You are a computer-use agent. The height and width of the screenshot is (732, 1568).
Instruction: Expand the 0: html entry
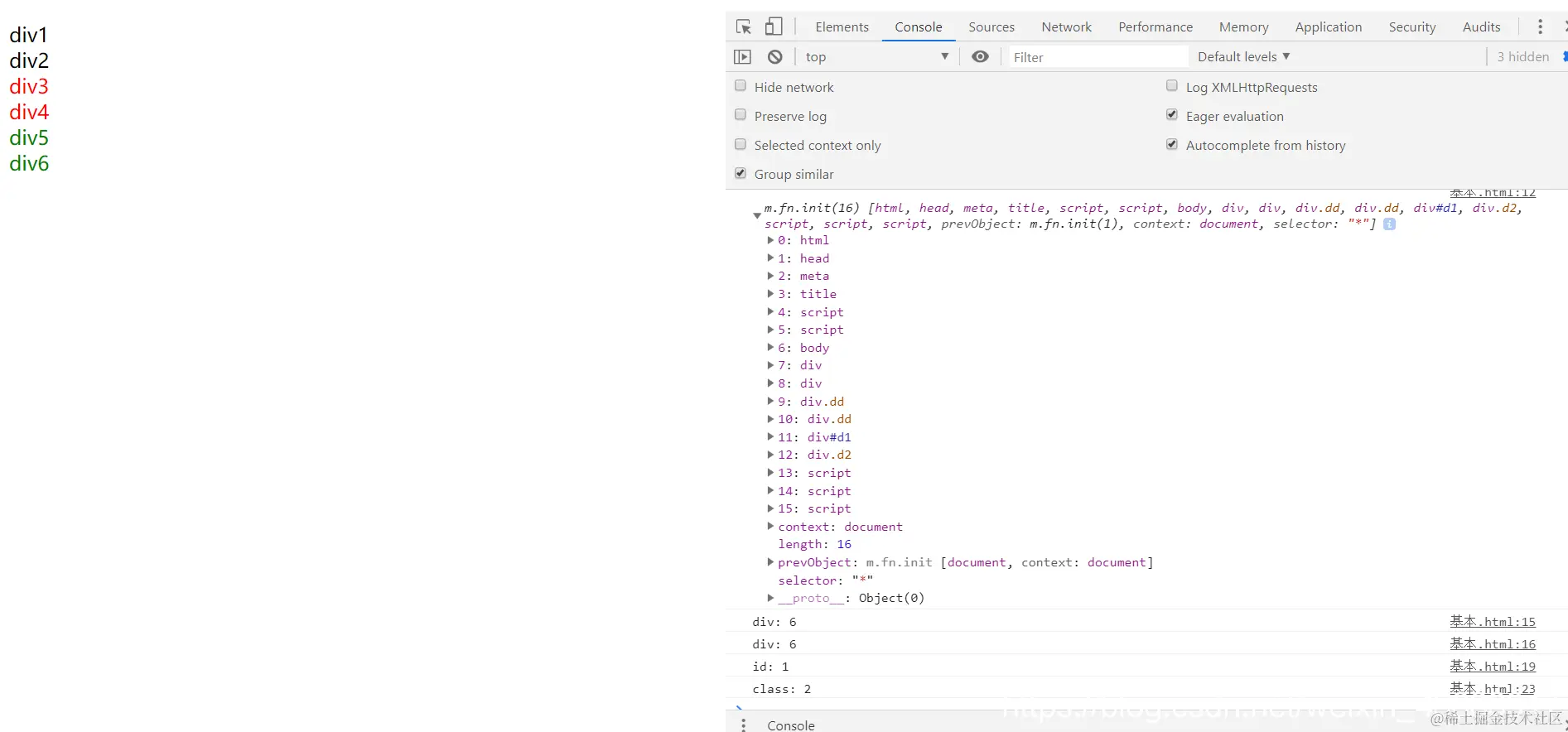[x=770, y=240]
